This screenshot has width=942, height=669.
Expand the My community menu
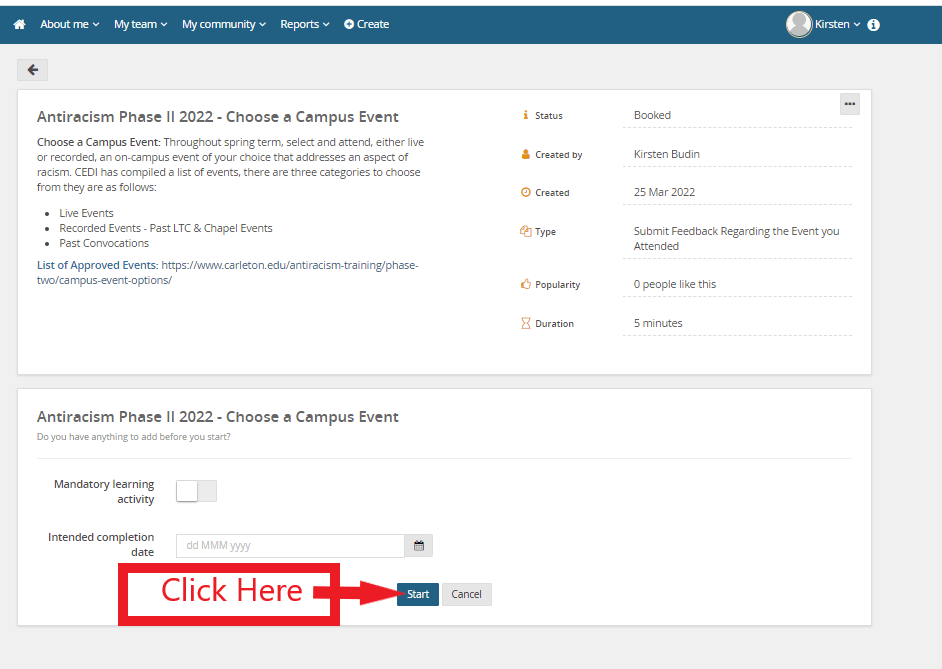[223, 25]
